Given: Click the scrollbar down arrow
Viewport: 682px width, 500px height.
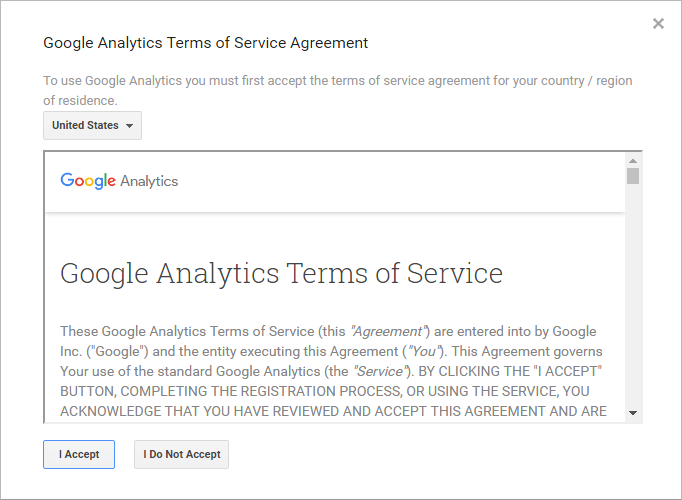Looking at the screenshot, I should tap(633, 413).
